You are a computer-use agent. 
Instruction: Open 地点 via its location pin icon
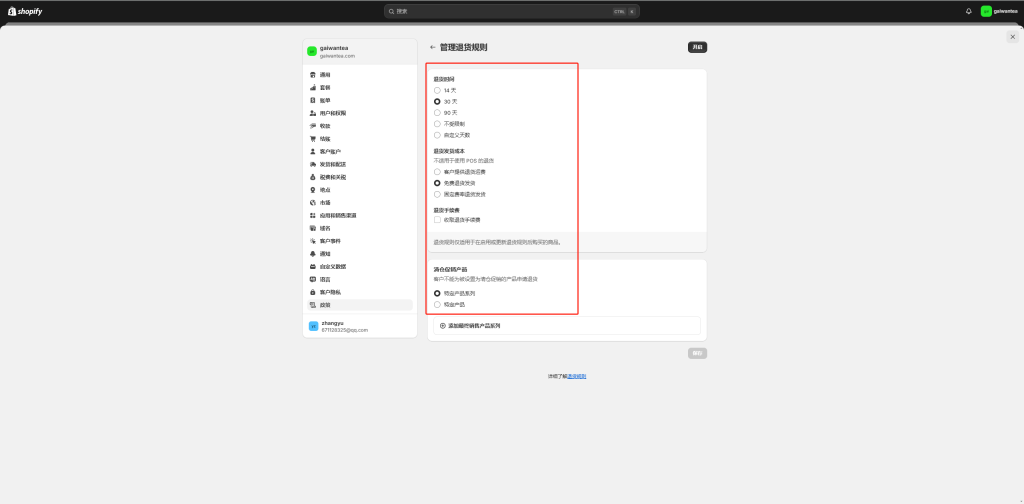tap(313, 190)
